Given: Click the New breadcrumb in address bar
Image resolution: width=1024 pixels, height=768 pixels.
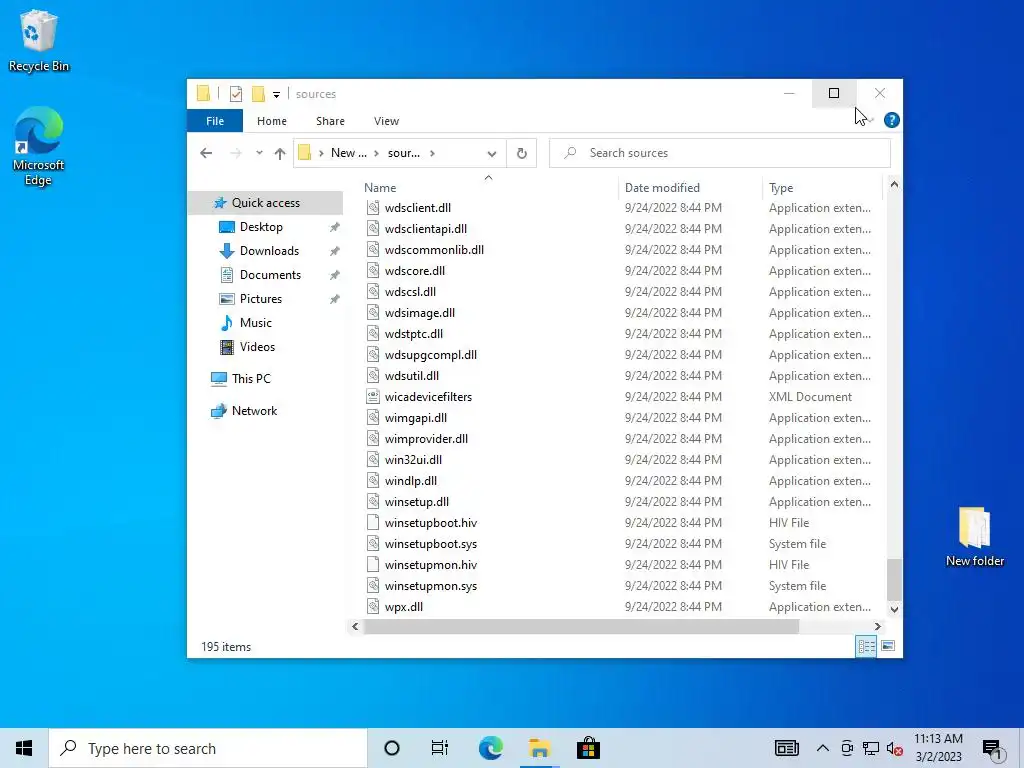Looking at the screenshot, I should [x=348, y=153].
